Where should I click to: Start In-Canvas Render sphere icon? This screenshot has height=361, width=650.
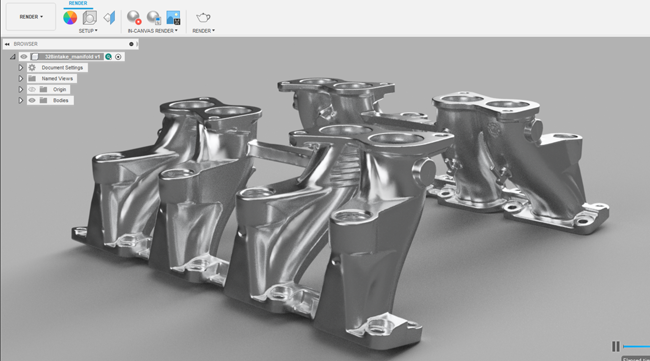134,17
